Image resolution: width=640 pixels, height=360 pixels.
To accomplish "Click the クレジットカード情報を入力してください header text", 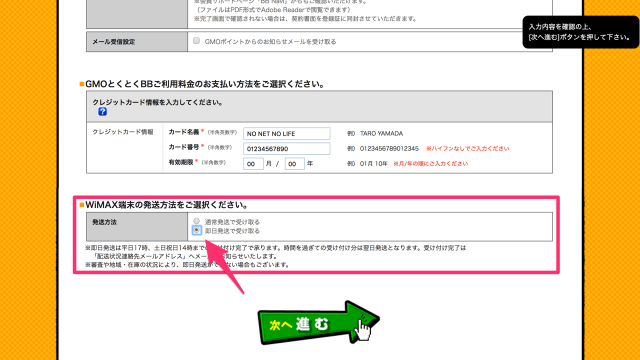I will 158,102.
